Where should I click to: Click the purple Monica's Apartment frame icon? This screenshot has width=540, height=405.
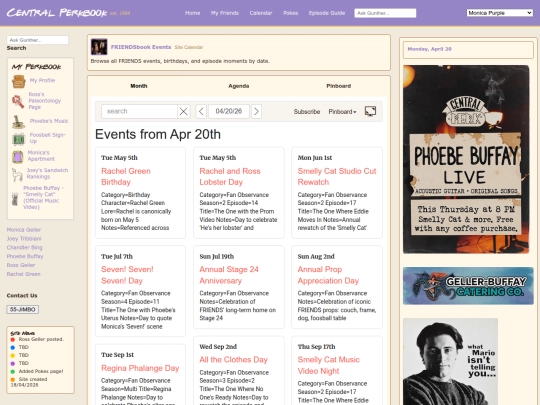tap(18, 157)
